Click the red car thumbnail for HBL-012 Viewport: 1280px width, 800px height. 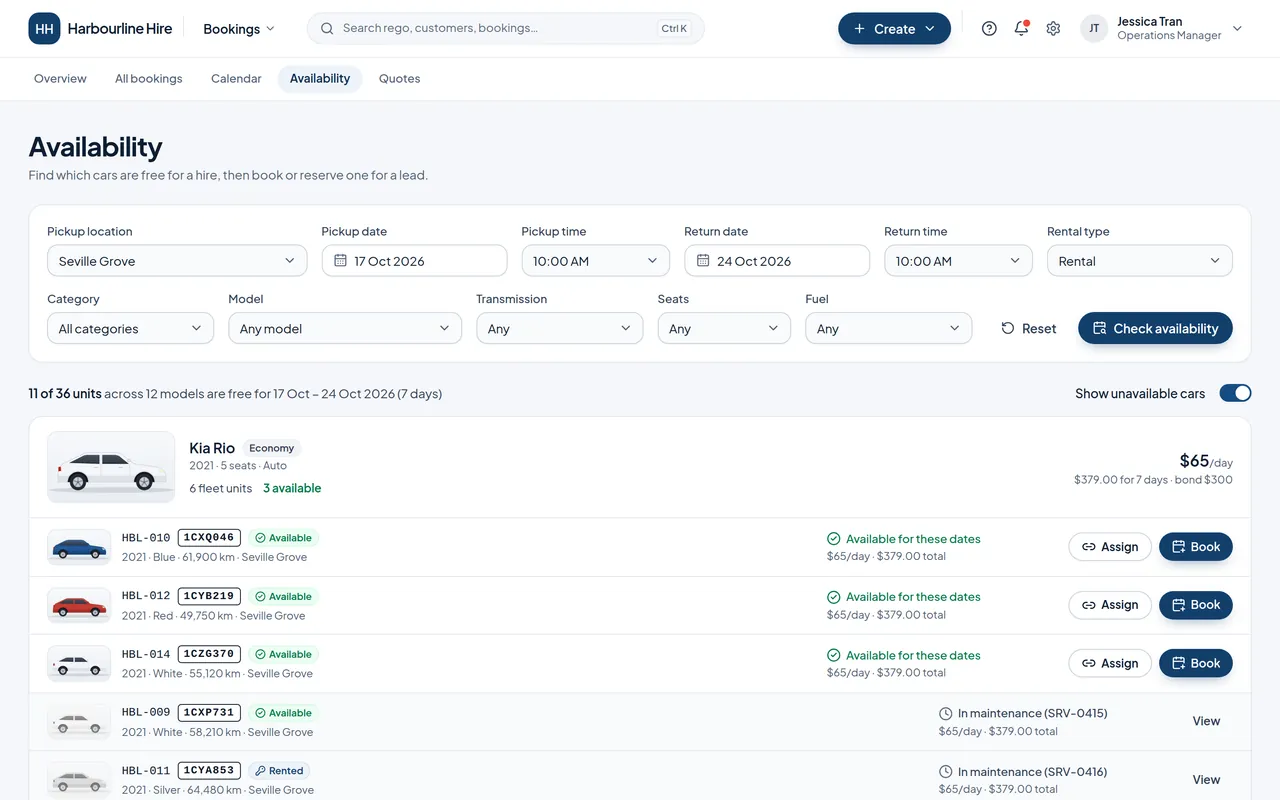(x=79, y=605)
